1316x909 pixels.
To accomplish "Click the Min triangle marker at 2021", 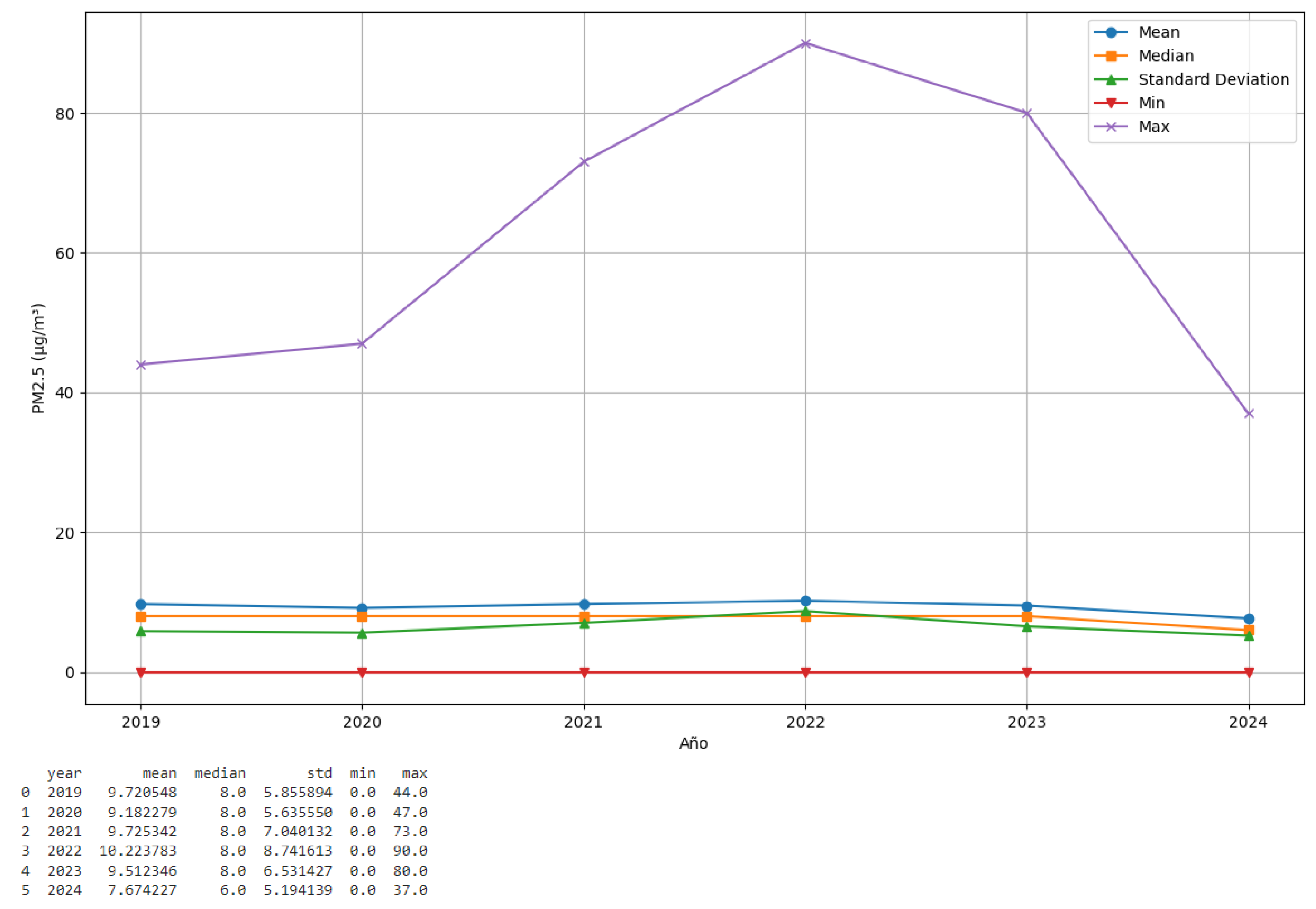I will tap(584, 673).
